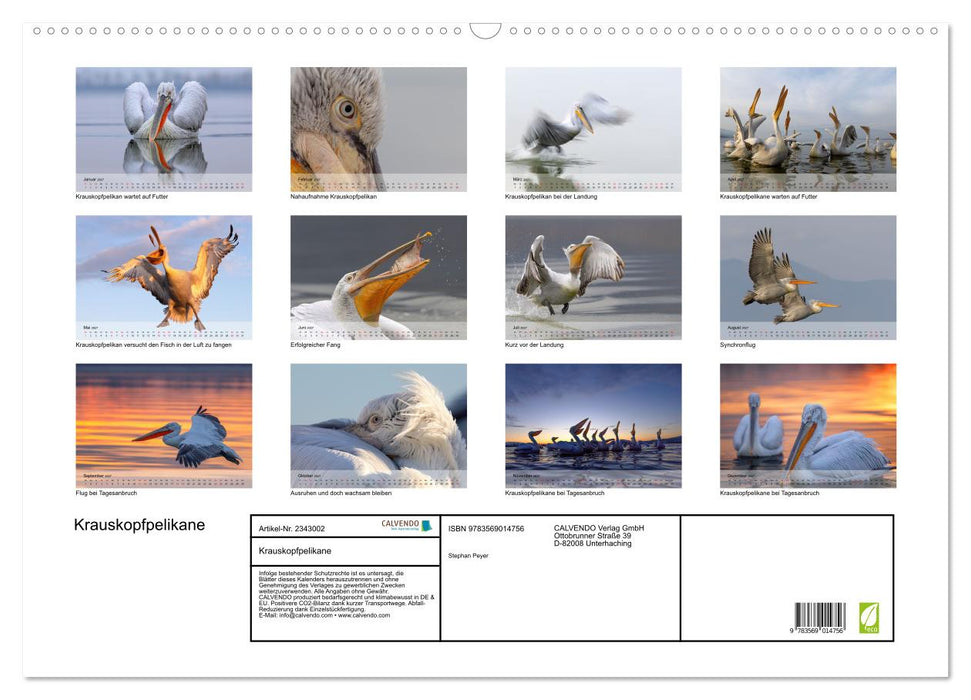Image resolution: width=971 pixels, height=700 pixels.
Task: Click the caption 'Kurz vor der Landung'
Action: (x=534, y=344)
